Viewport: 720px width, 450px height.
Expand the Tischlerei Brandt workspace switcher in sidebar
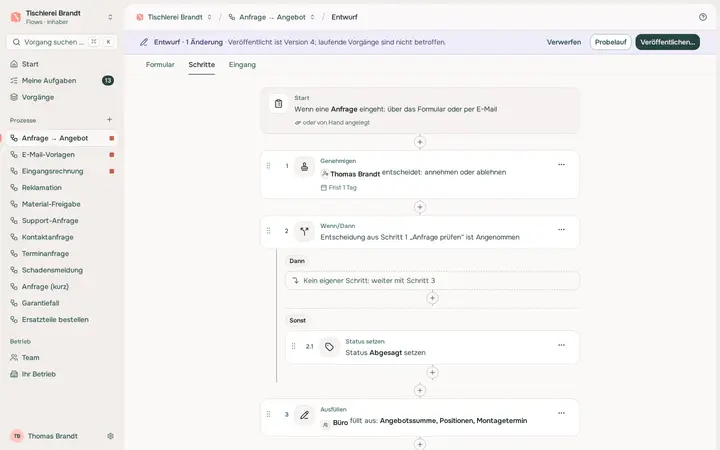[x=110, y=17]
